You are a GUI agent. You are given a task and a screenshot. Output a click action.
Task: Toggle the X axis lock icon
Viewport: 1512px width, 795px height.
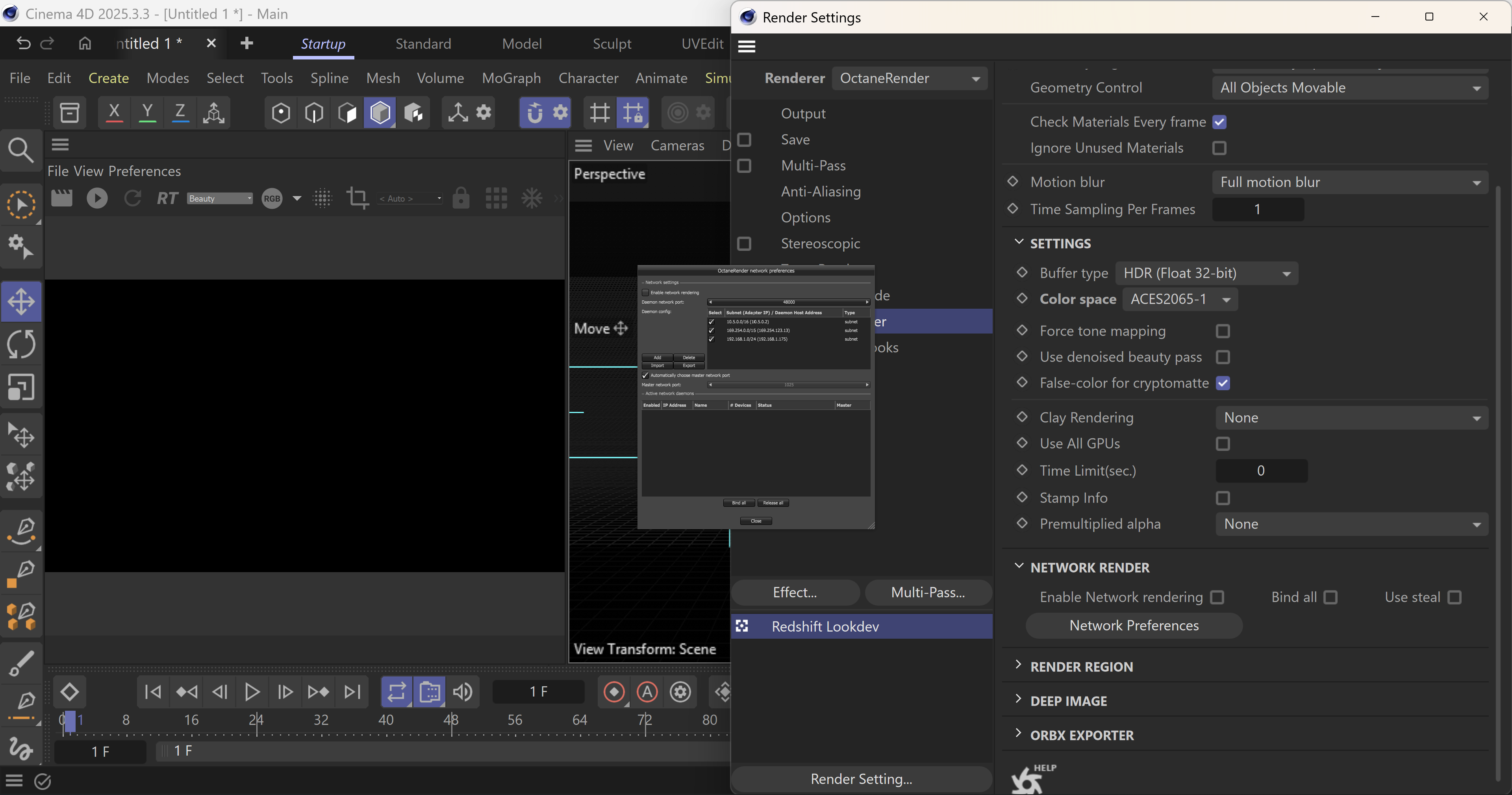click(x=114, y=112)
